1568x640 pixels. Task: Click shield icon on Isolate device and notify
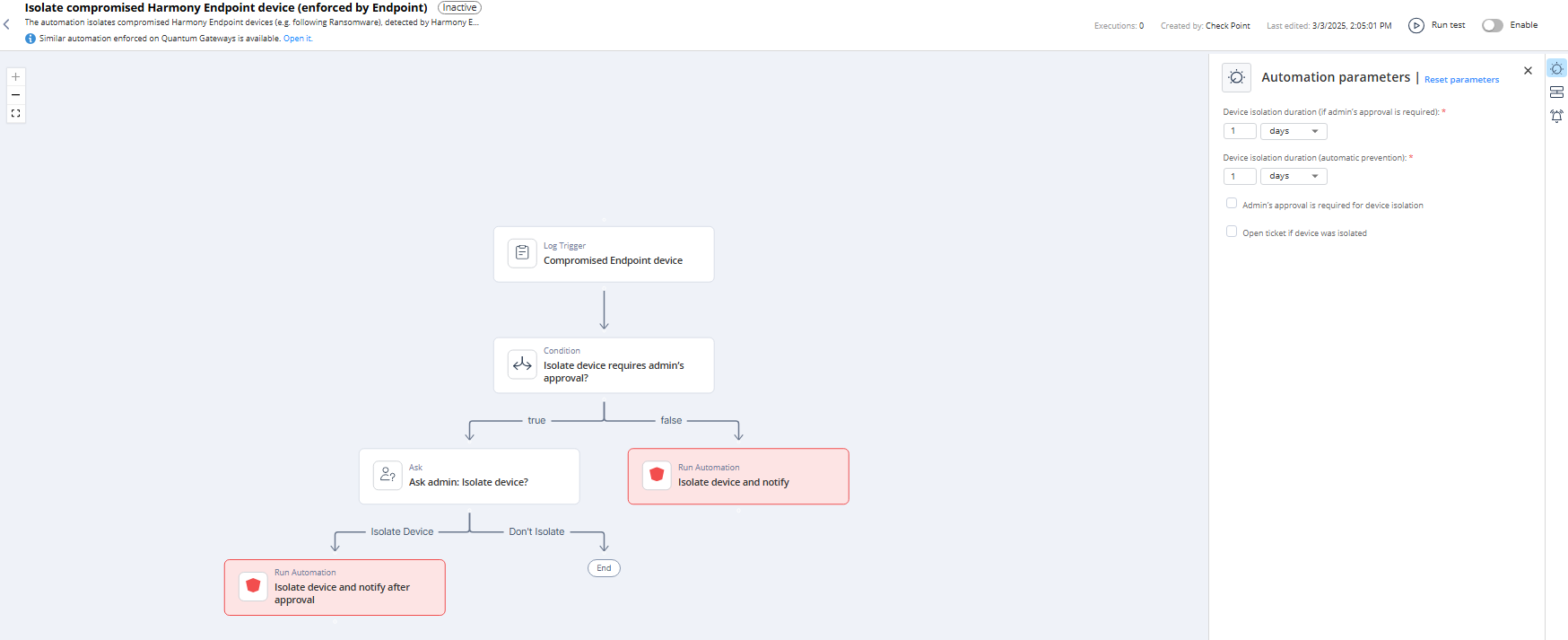657,475
